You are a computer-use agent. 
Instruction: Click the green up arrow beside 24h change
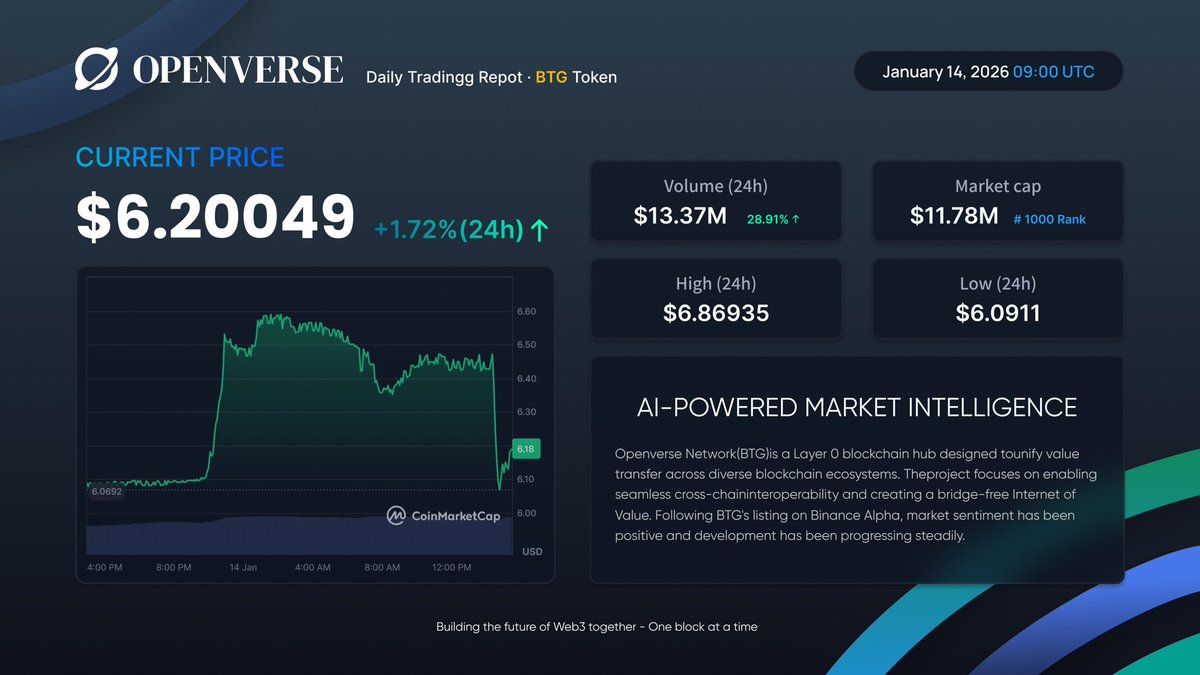(539, 231)
